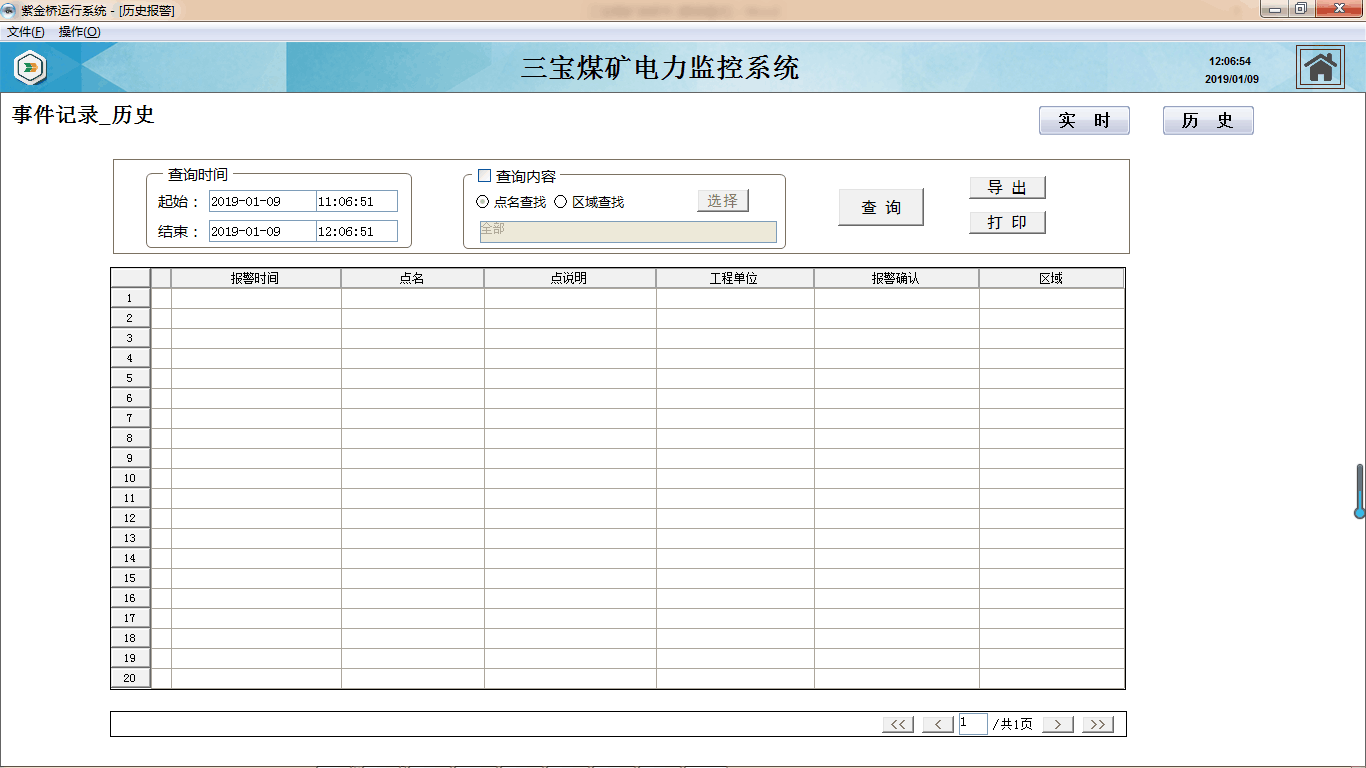
Task: Open the 文件 menu
Action: pos(25,32)
